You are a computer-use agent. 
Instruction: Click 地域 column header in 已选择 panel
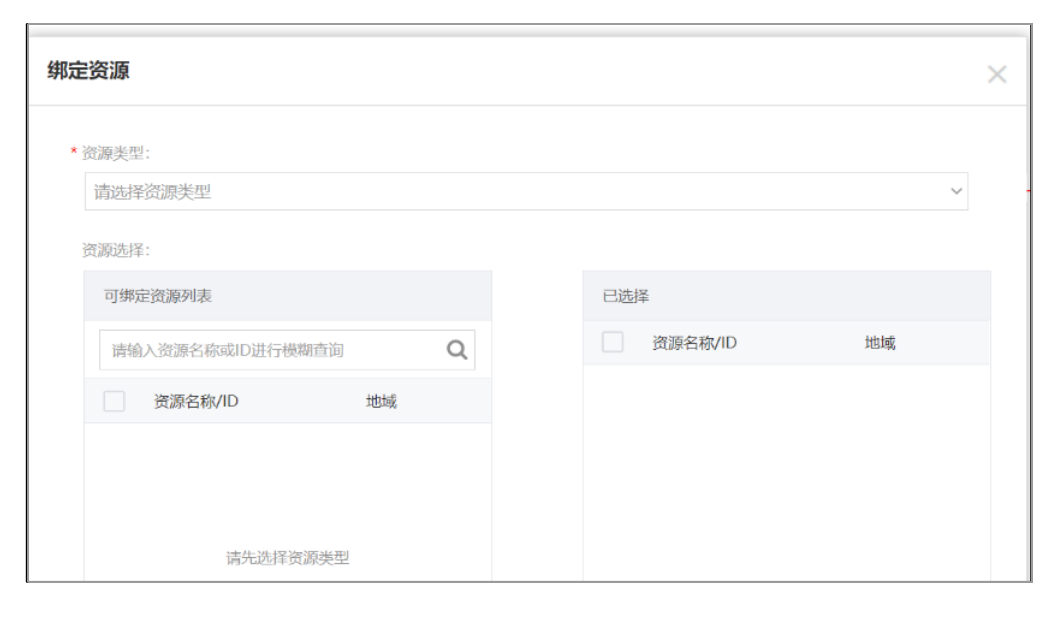(880, 343)
